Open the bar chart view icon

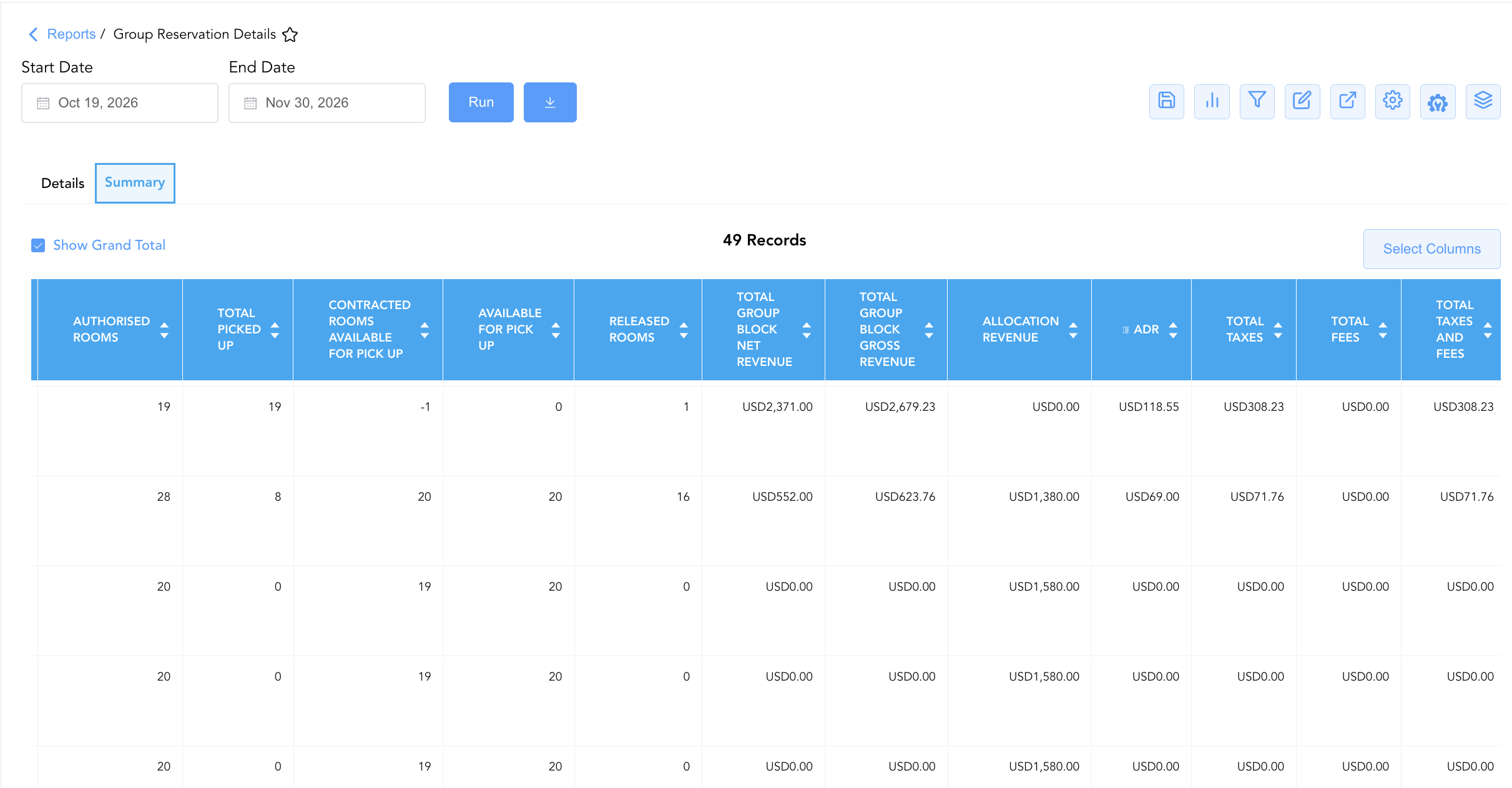click(1212, 101)
